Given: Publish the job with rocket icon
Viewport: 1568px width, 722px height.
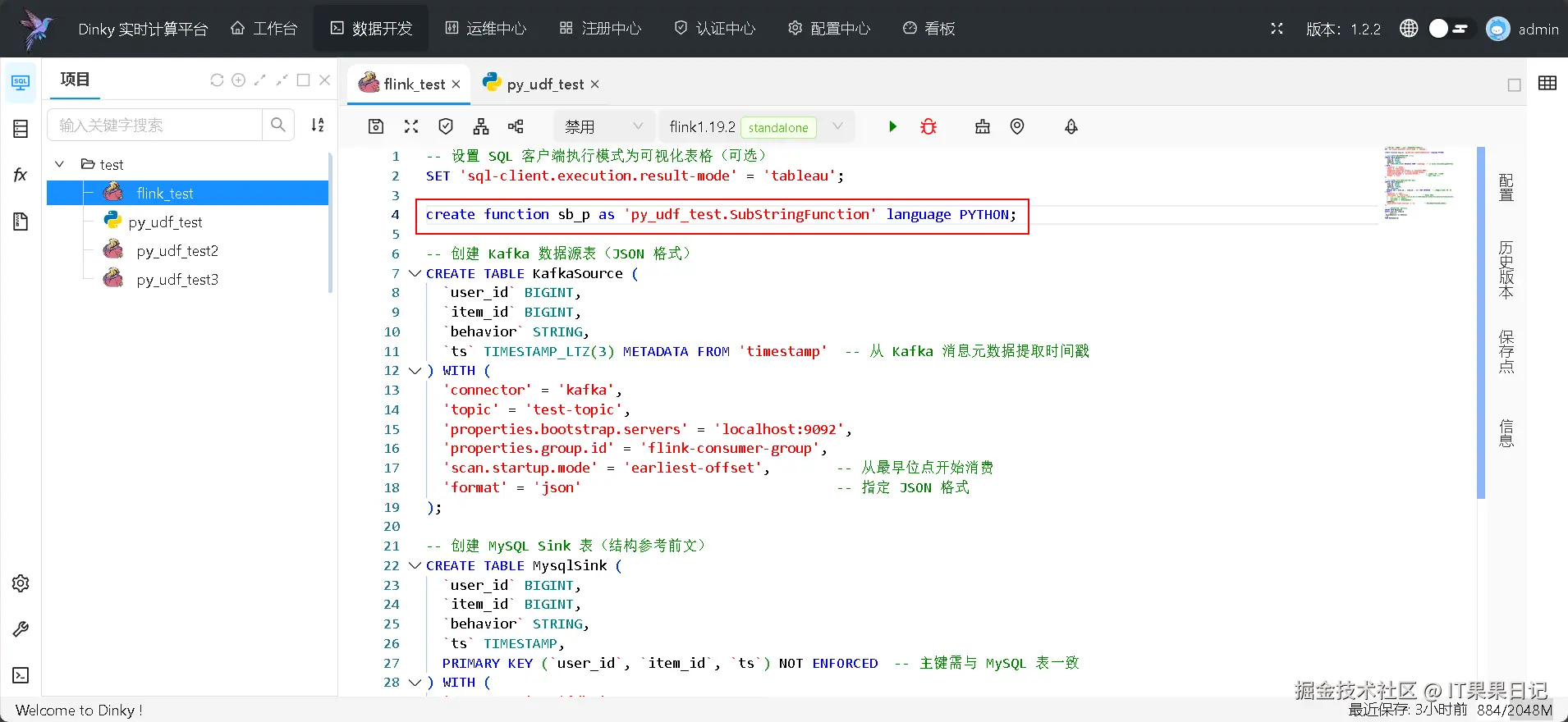Looking at the screenshot, I should (x=1071, y=126).
